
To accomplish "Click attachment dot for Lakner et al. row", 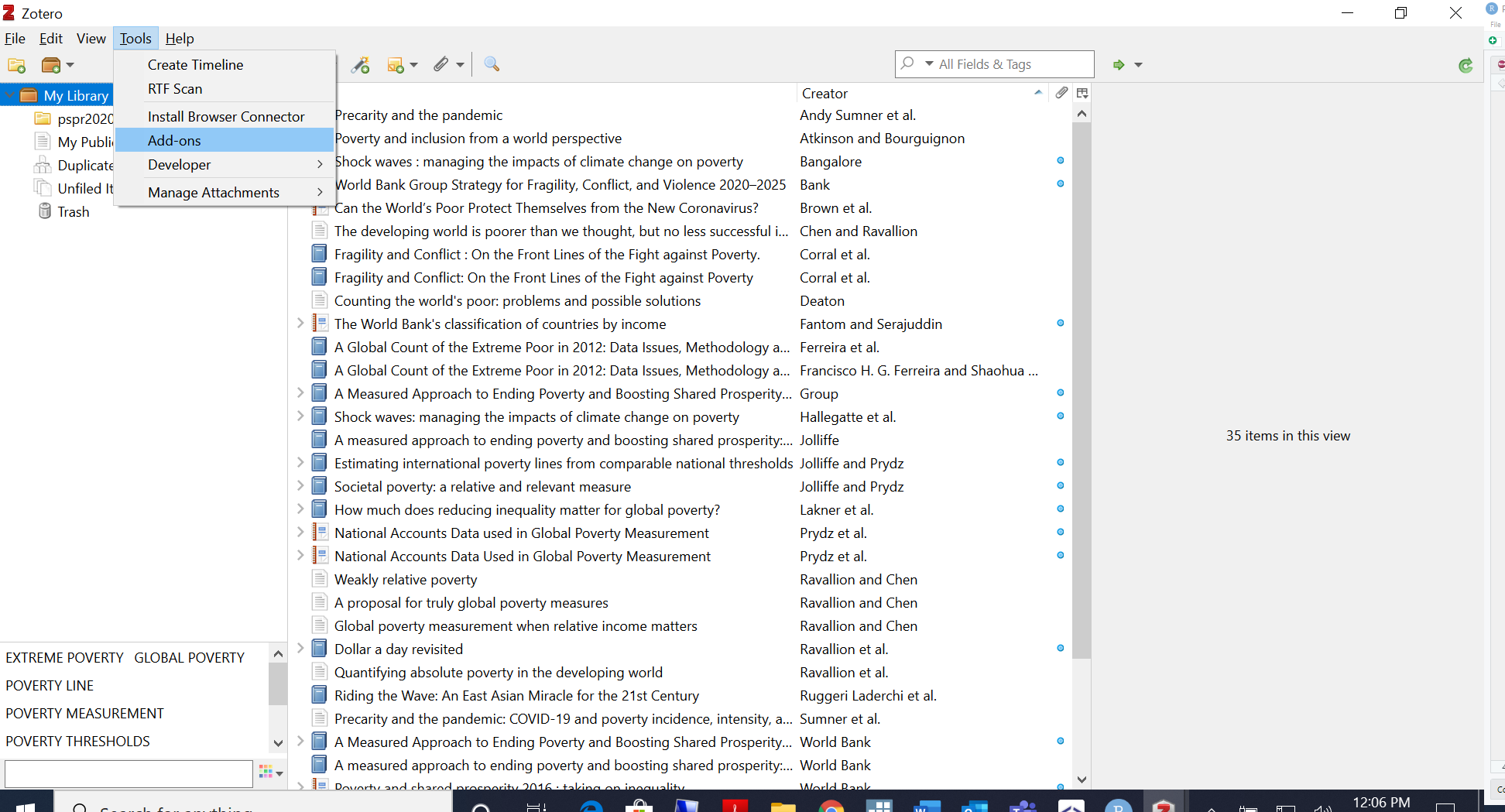I will pyautogui.click(x=1061, y=509).
